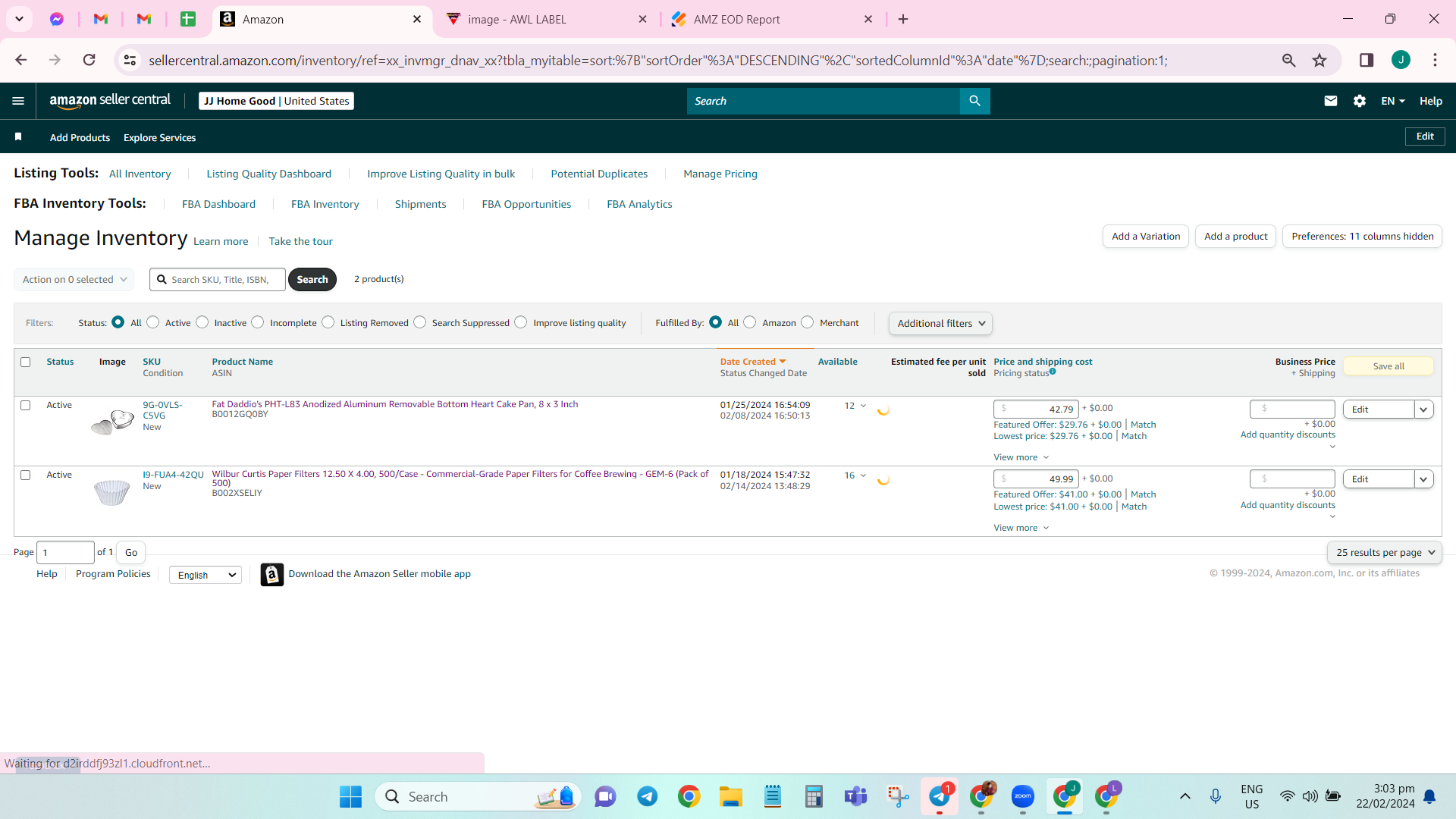The image size is (1456, 819).
Task: Check the Fat Daddio's cake pan row
Action: tap(26, 405)
